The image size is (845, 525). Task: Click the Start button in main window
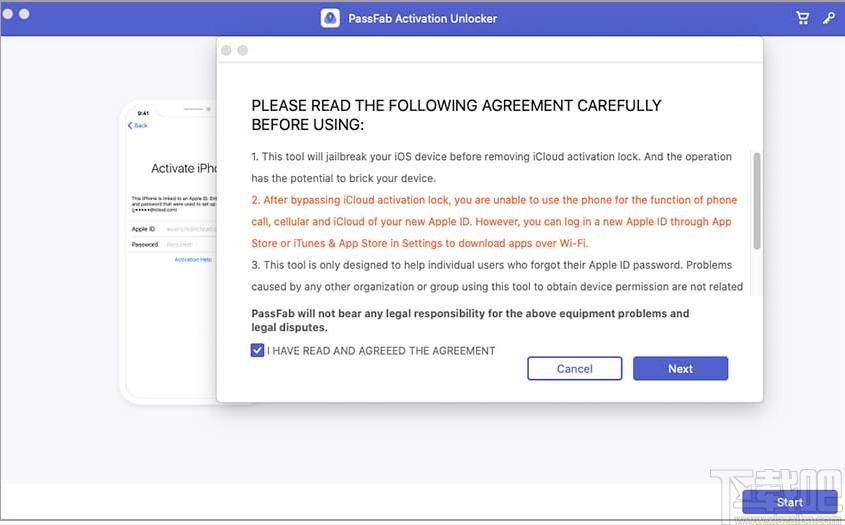click(x=789, y=502)
